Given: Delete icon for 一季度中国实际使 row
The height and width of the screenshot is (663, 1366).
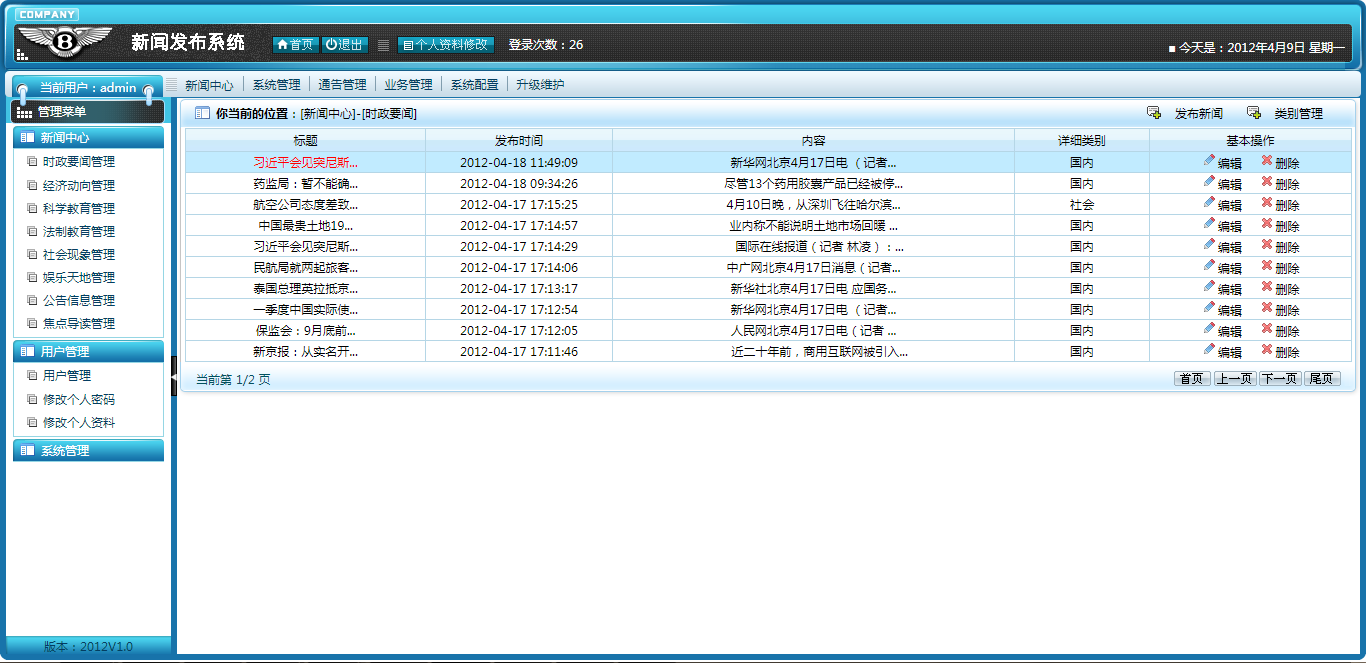Looking at the screenshot, I should pos(1267,308).
